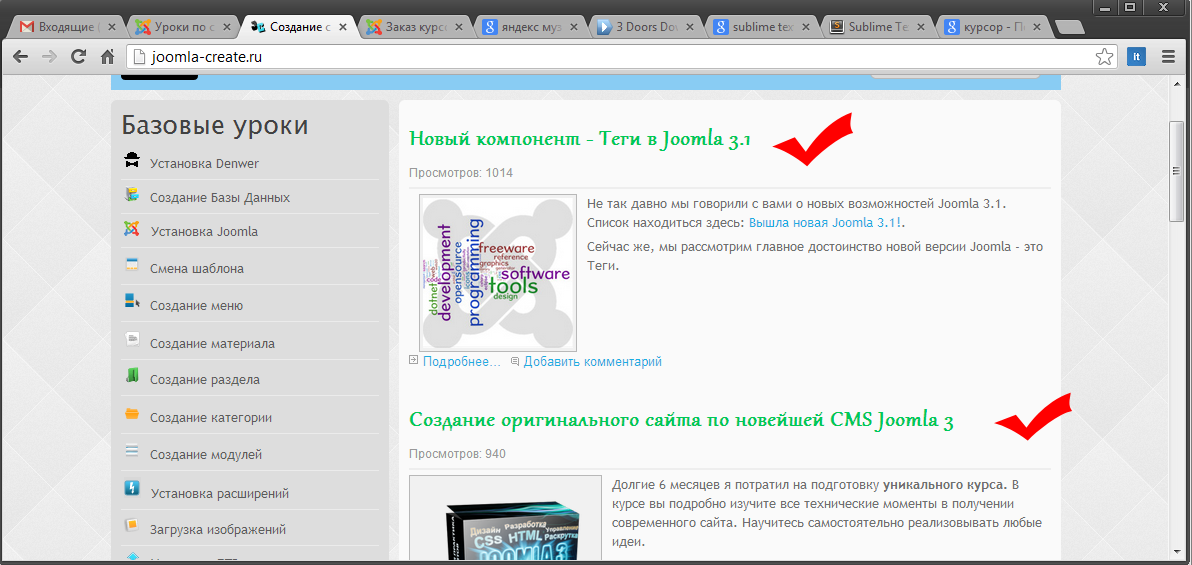Click 'Добавить комментарий' link
Screen dimensions: 1192x565
(x=592, y=362)
